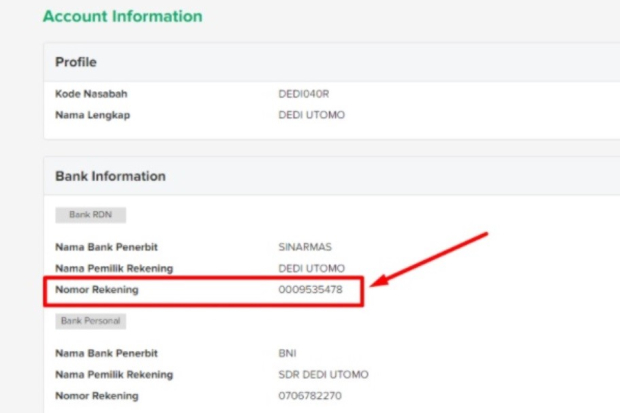620x413 pixels.
Task: Select customer code value DEDI040R
Action: [304, 94]
